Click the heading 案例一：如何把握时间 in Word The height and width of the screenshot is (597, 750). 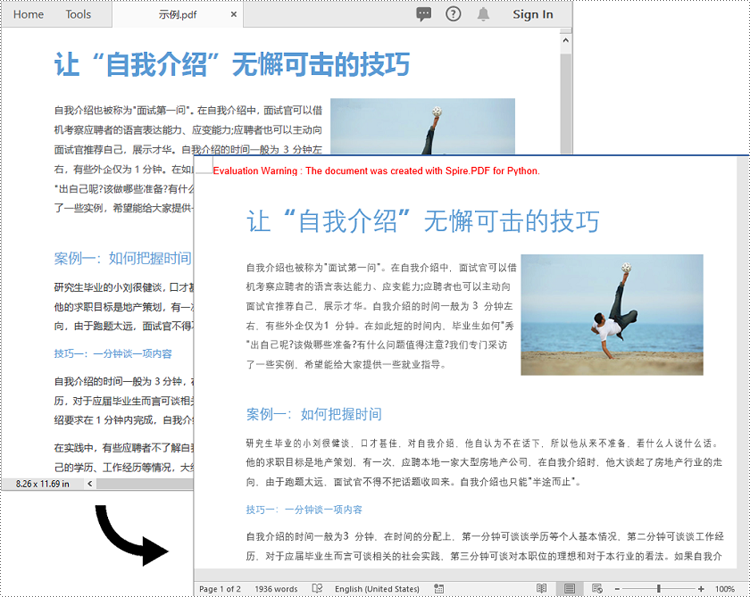click(x=314, y=414)
